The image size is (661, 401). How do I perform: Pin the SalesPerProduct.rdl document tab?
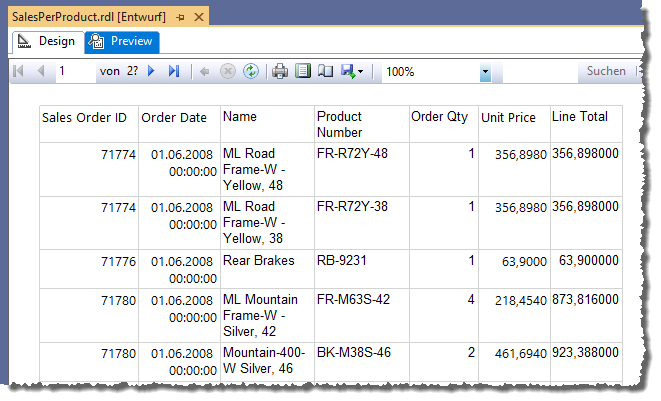click(180, 18)
